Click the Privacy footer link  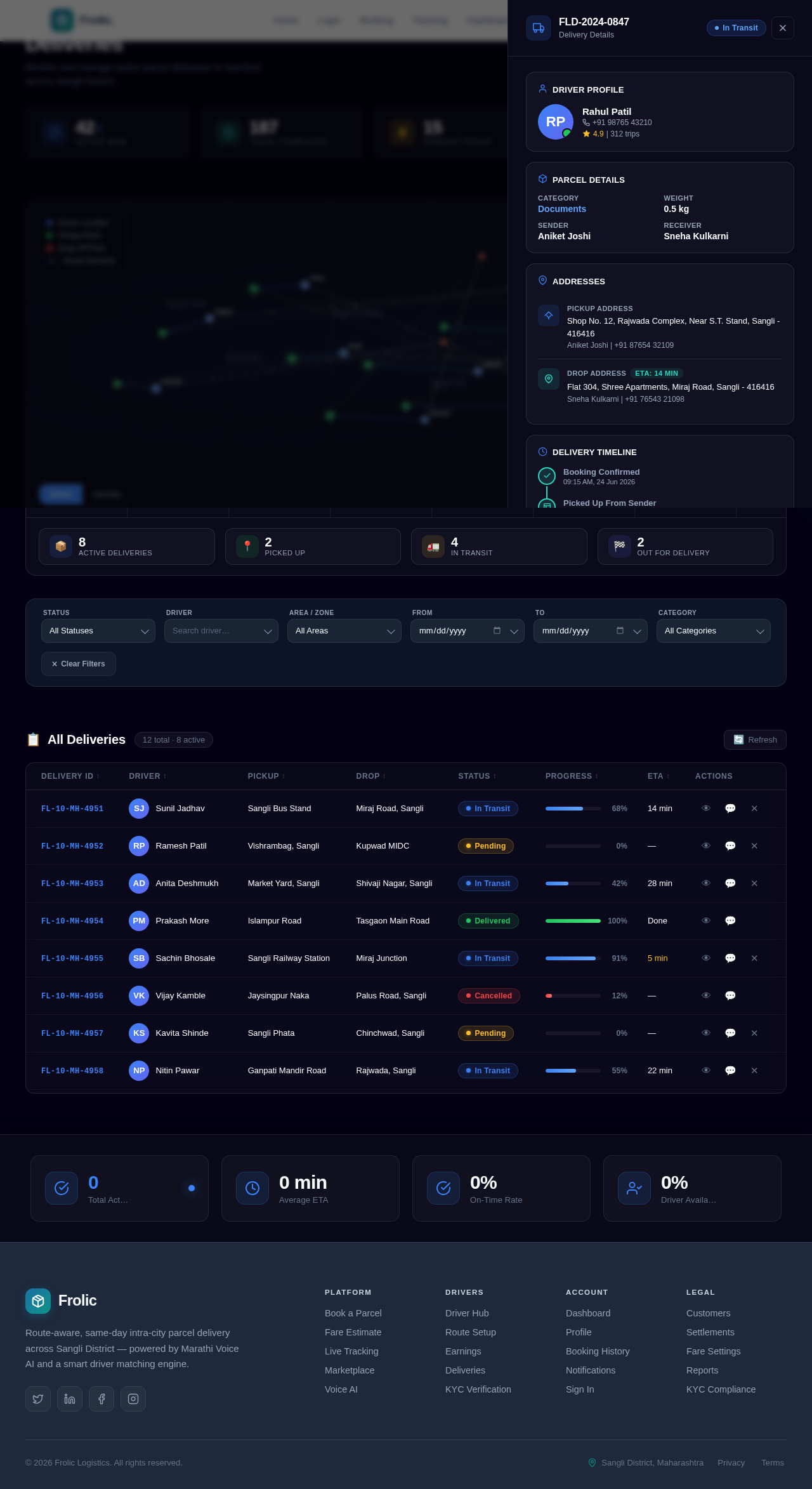click(731, 1462)
